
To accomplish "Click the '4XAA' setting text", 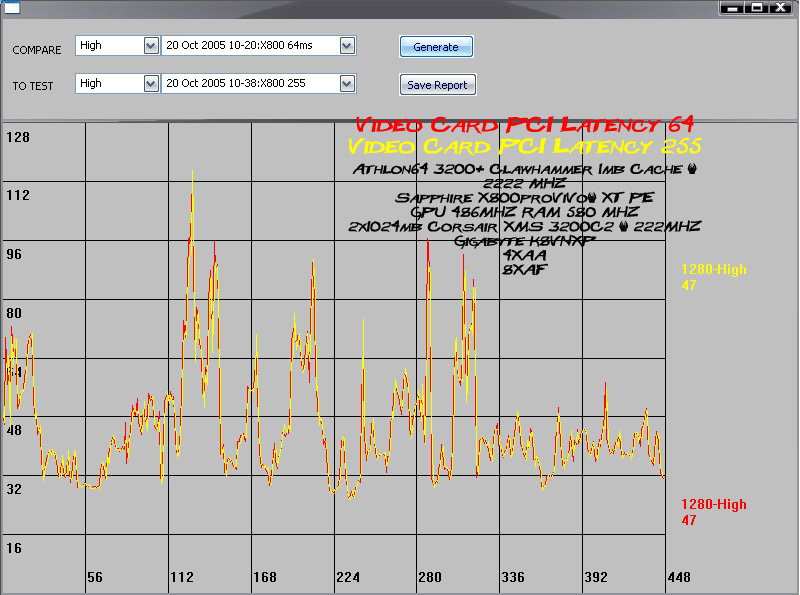I will pyautogui.click(x=524, y=255).
